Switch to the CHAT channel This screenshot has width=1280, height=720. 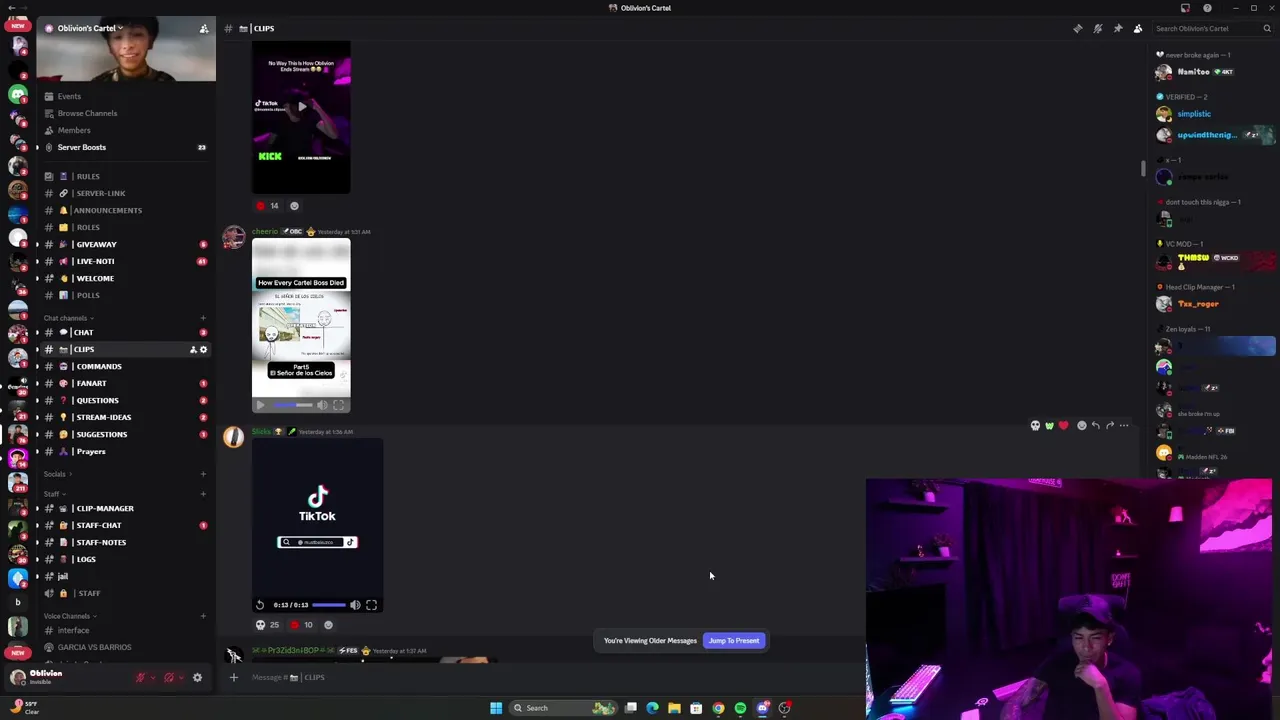[x=124, y=332]
